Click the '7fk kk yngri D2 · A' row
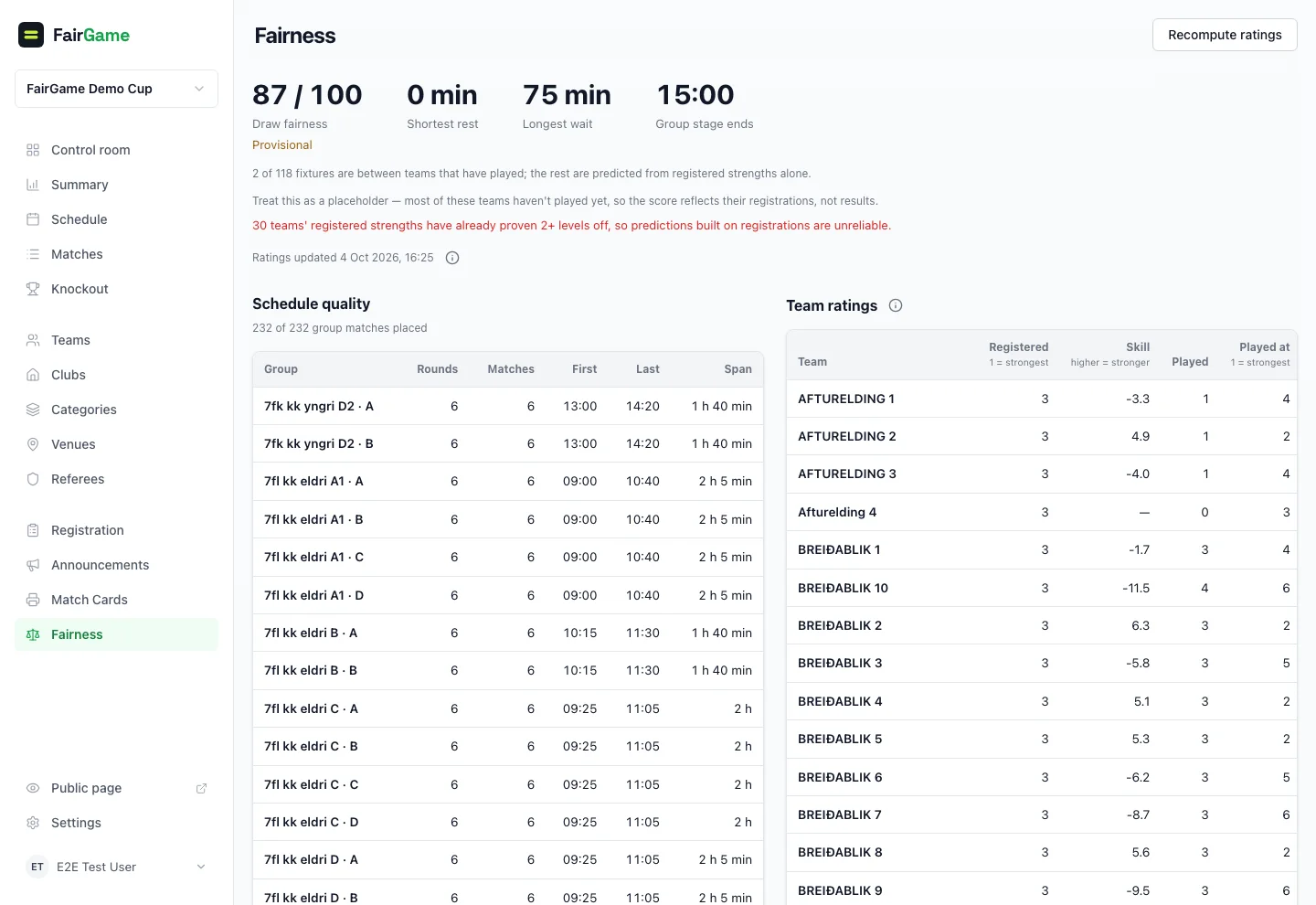This screenshot has height=905, width=1316. 507,406
